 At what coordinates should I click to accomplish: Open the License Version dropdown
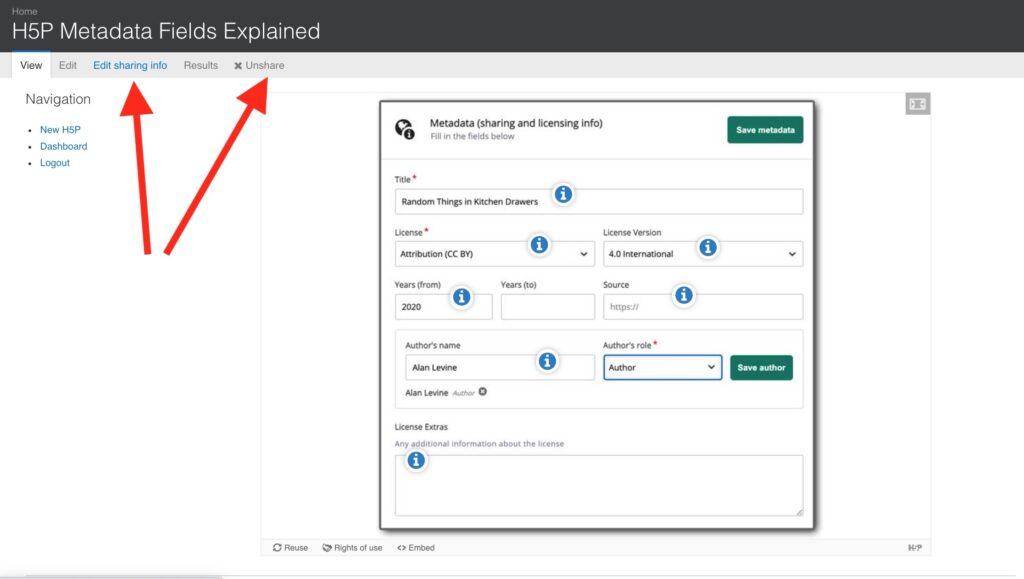tap(703, 254)
